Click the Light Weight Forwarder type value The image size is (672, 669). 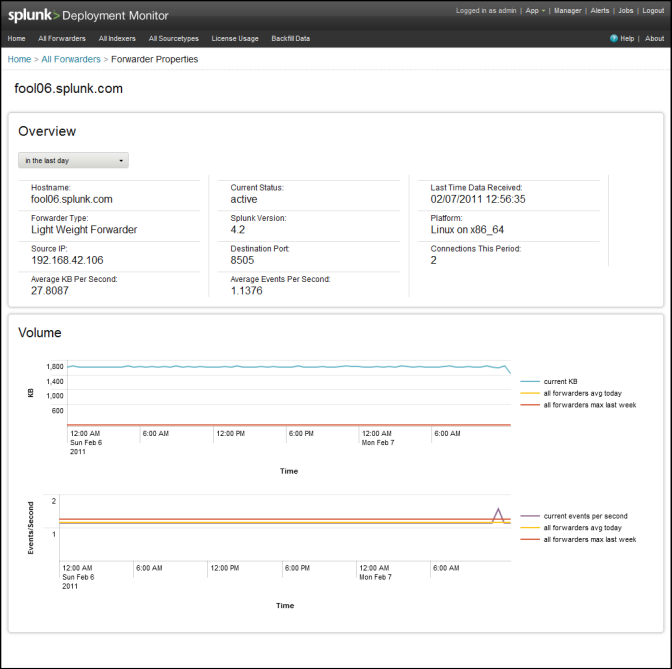pos(84,230)
